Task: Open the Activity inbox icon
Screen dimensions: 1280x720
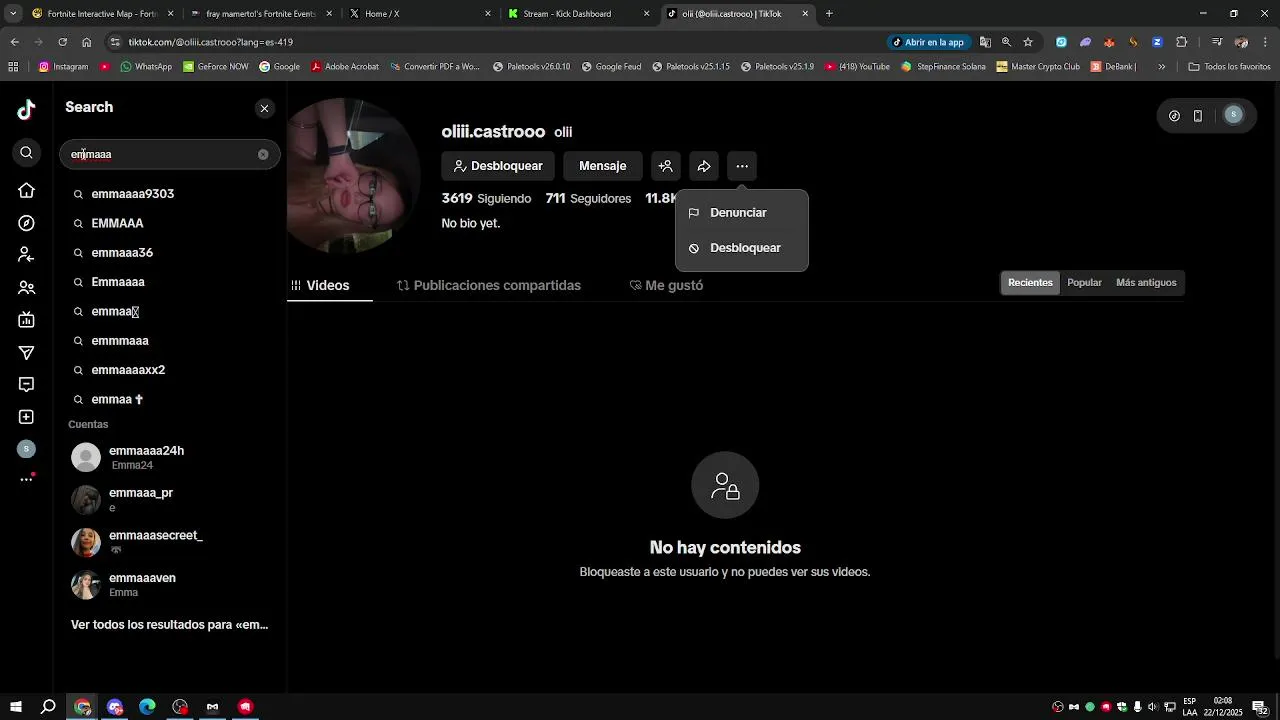Action: 26,385
